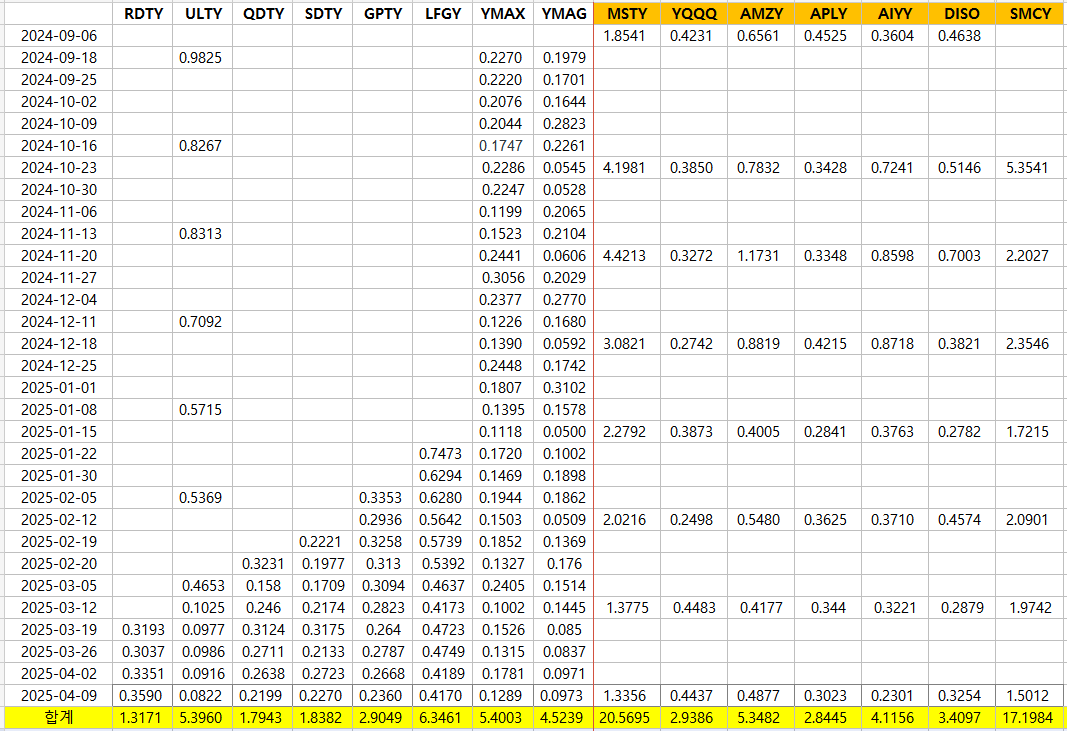Click the QDTY total 1.7943
The width and height of the screenshot is (1067, 731).
coord(263,717)
